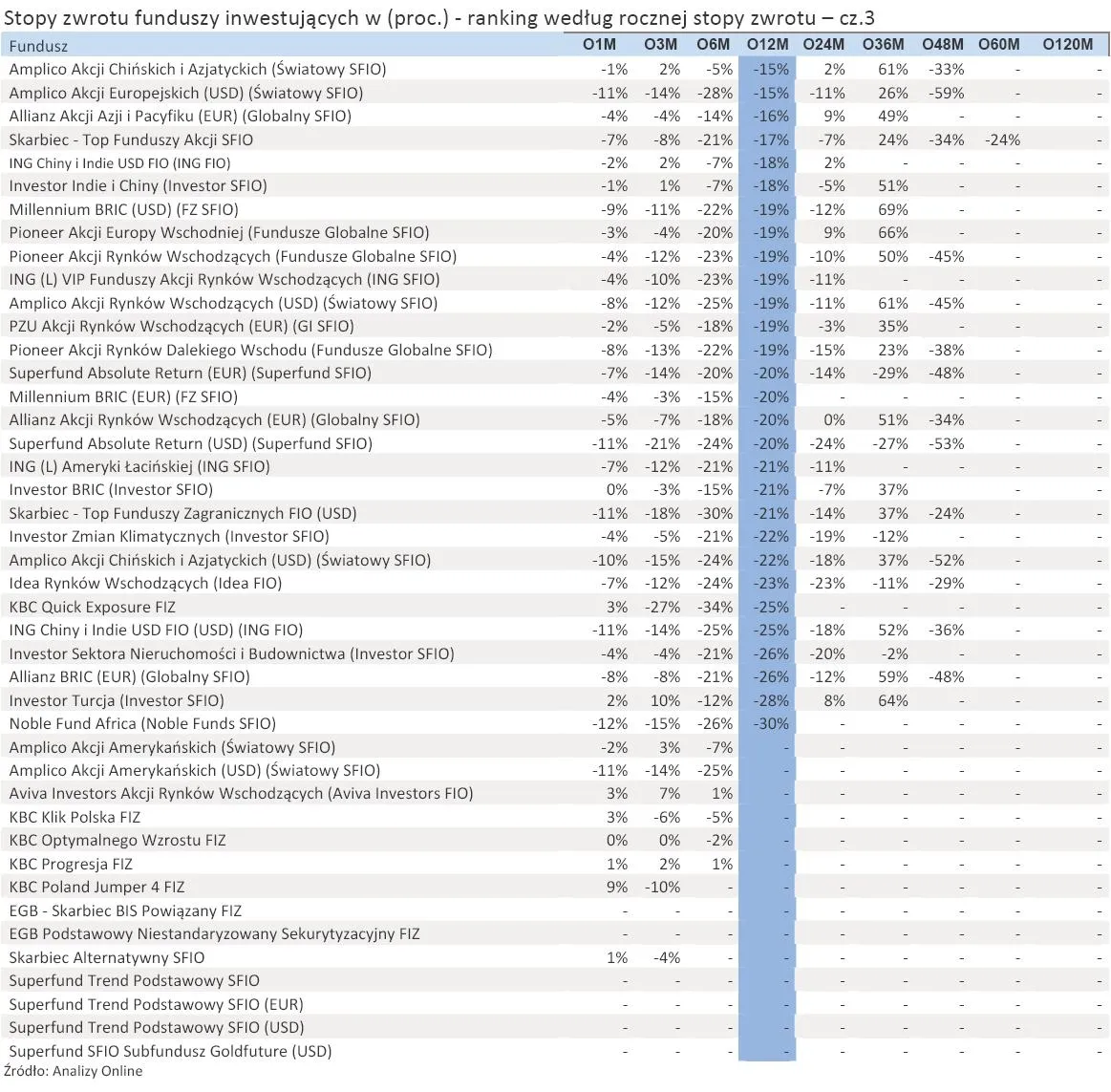Click the 9% O1M value for KBC Poland Jumper

click(x=617, y=888)
